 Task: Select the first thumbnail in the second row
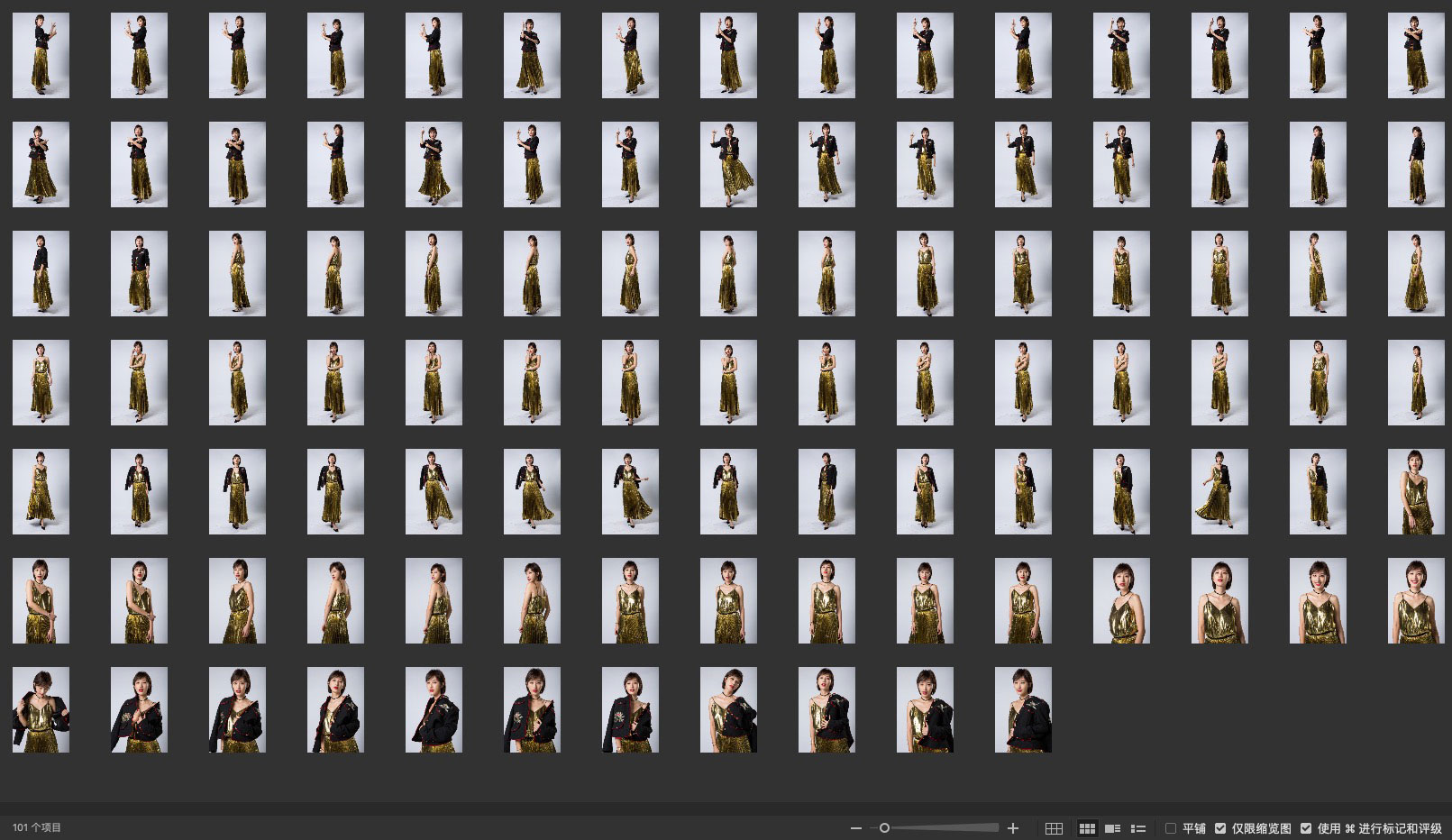(x=41, y=164)
